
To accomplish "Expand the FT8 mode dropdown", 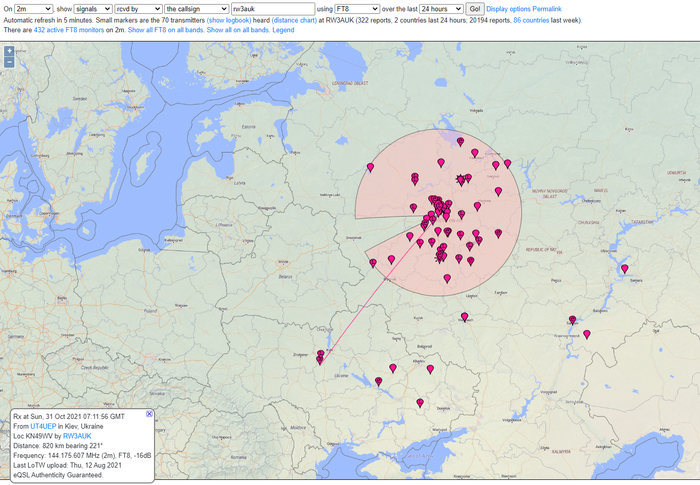I will tap(357, 8).
